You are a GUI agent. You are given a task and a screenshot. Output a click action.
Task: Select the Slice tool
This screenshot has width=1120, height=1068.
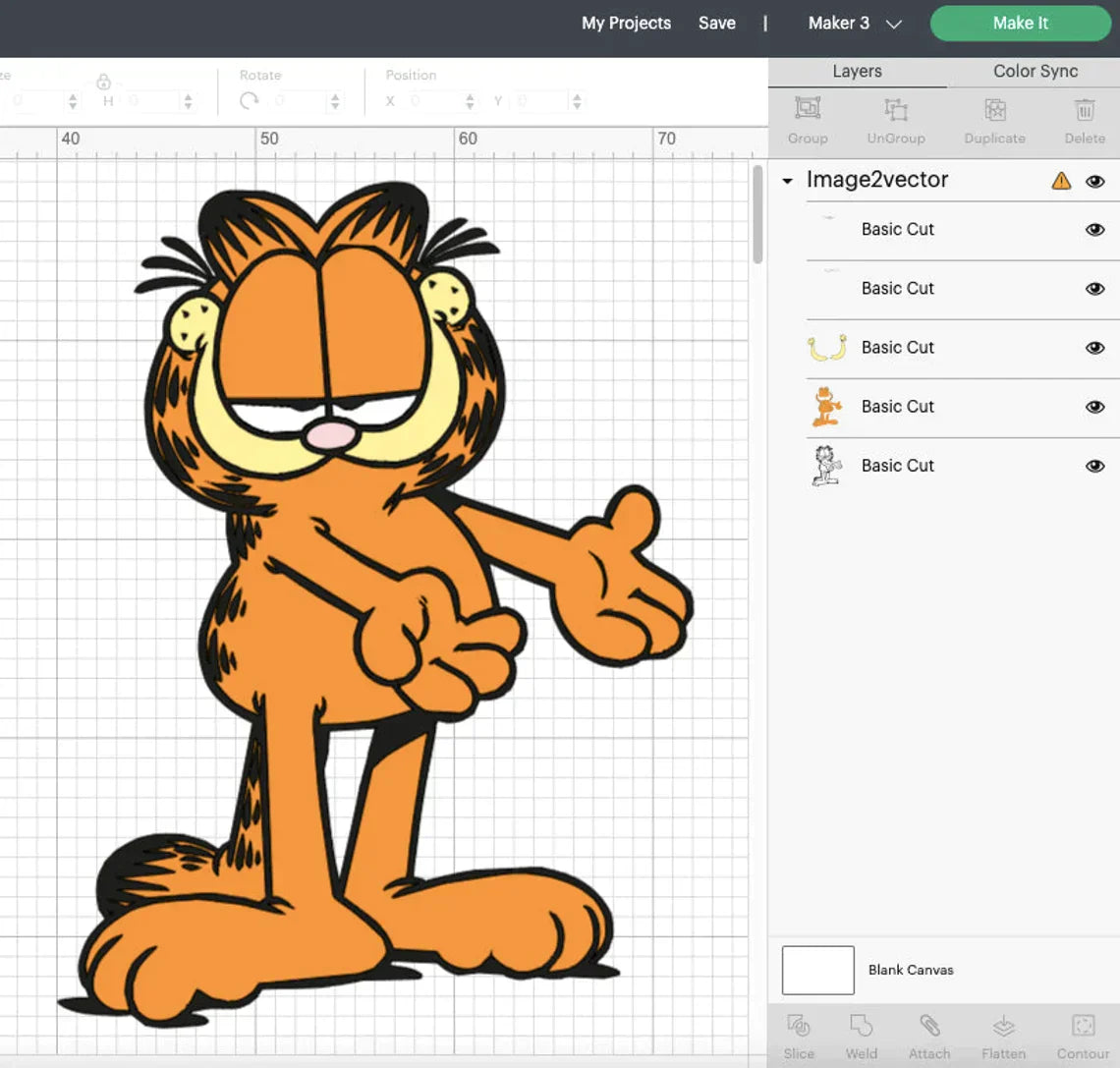[x=799, y=1026]
